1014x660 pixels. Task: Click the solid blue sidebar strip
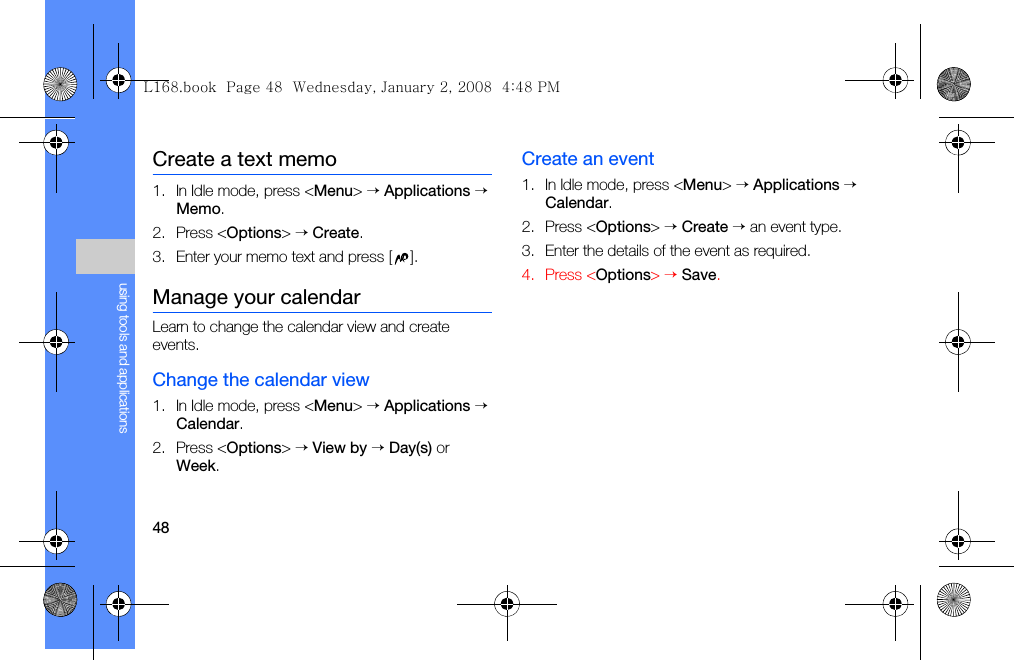(x=90, y=450)
